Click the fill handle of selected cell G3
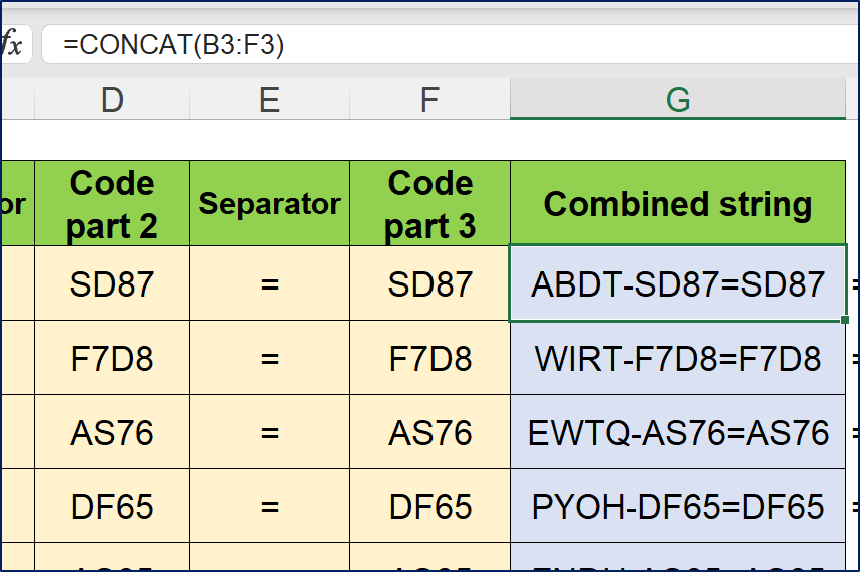 [845, 320]
